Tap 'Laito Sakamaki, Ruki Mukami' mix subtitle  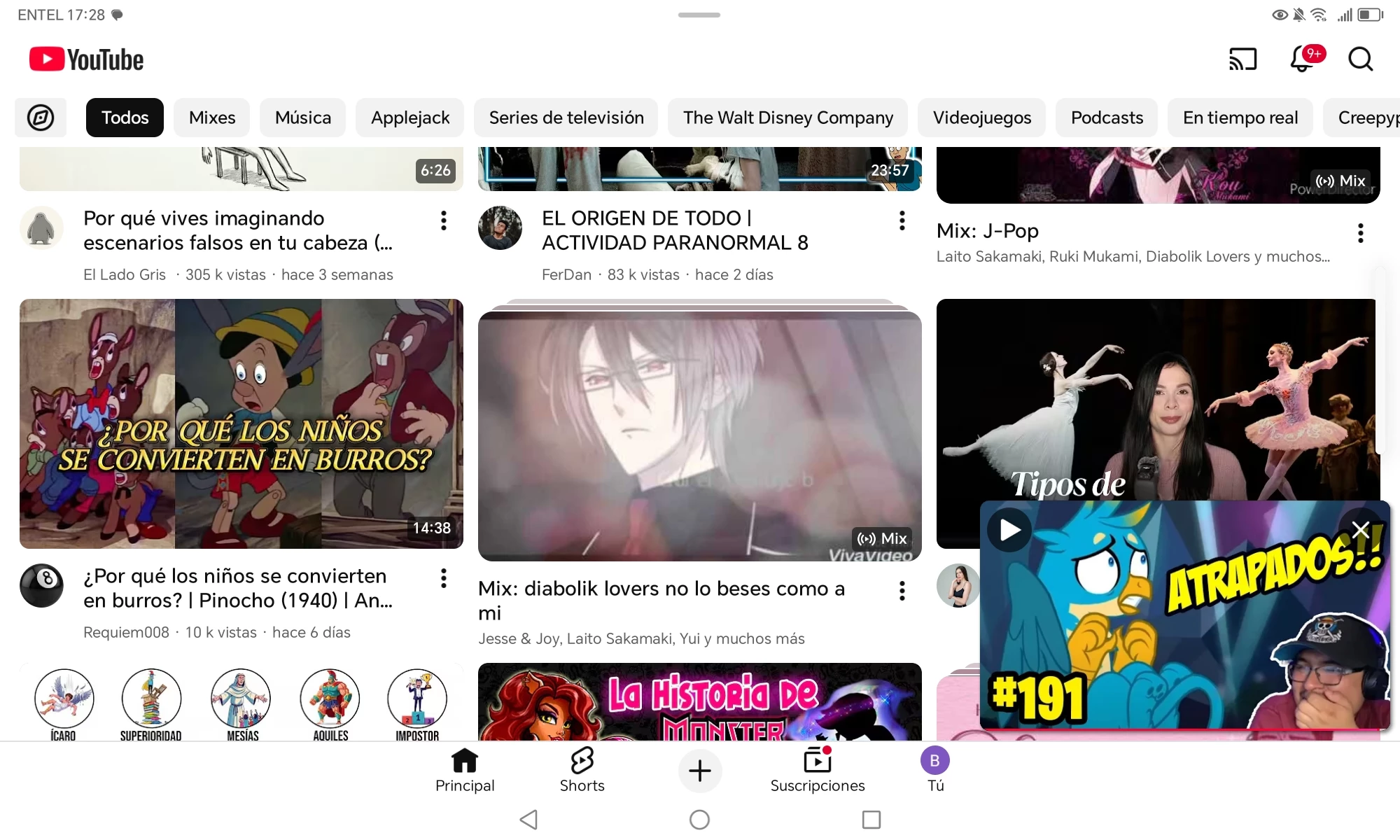[x=1133, y=256]
